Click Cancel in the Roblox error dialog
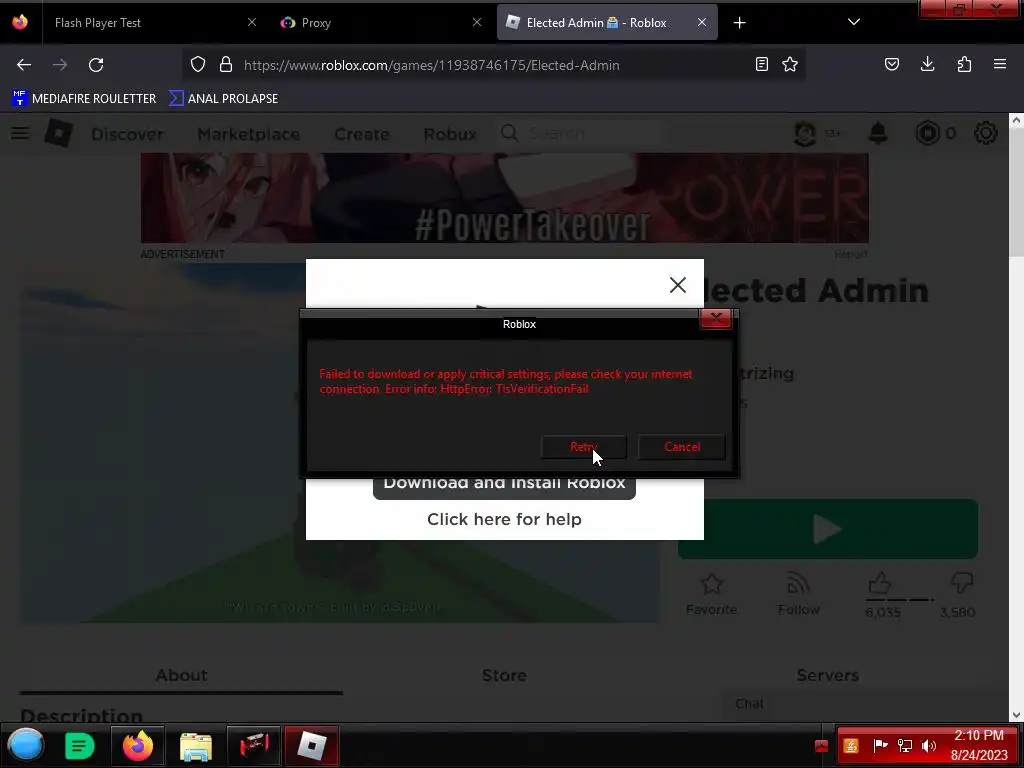Viewport: 1024px width, 768px height. (682, 447)
